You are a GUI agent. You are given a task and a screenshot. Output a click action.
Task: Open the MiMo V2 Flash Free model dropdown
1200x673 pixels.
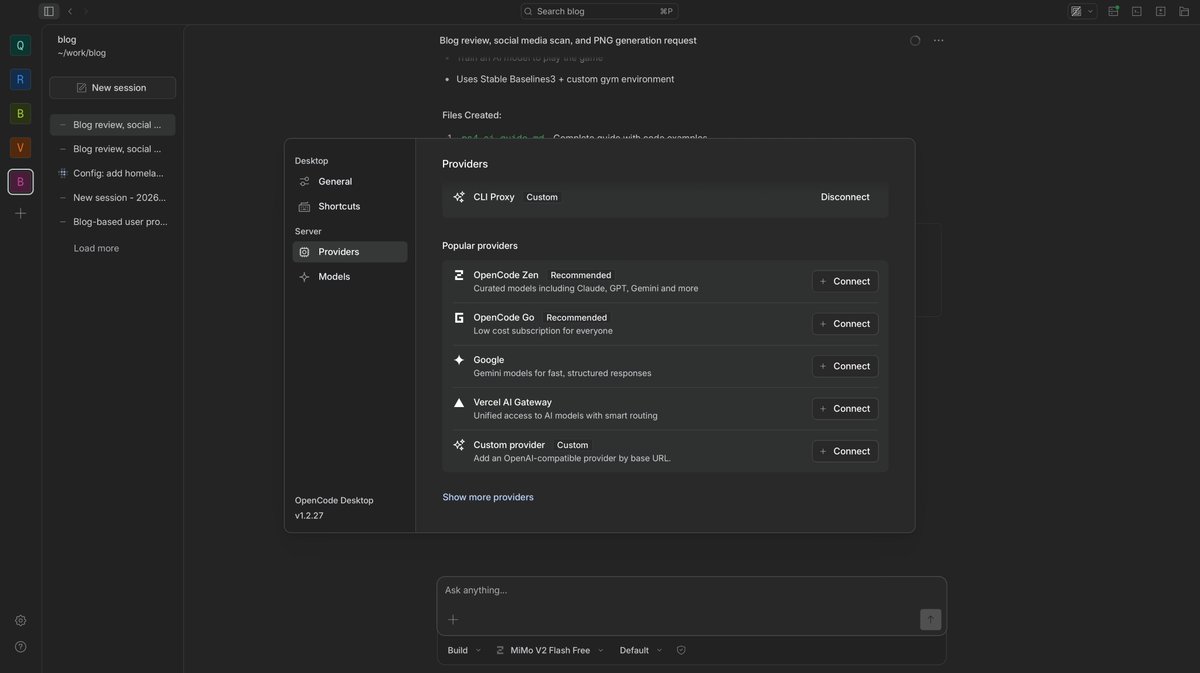click(550, 650)
